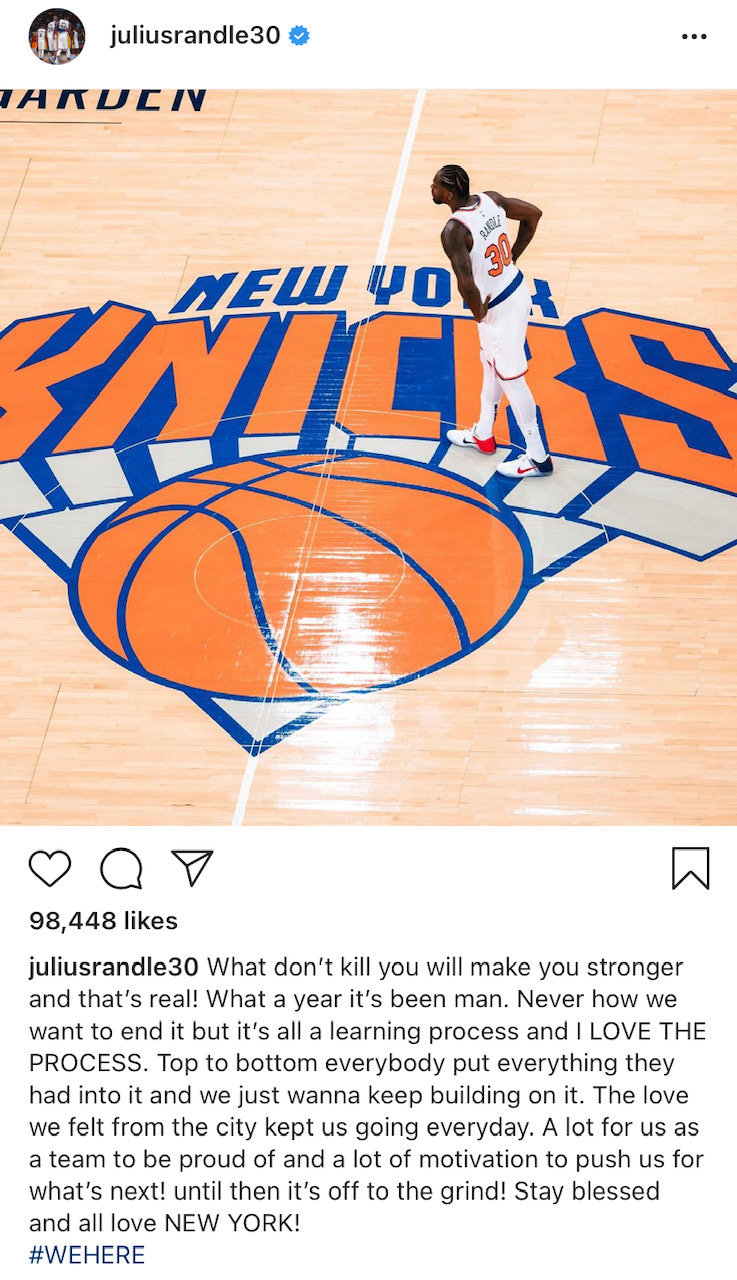This screenshot has height=1280, width=737.
Task: Open juliusrandle30 username in the caption
Action: click(114, 968)
